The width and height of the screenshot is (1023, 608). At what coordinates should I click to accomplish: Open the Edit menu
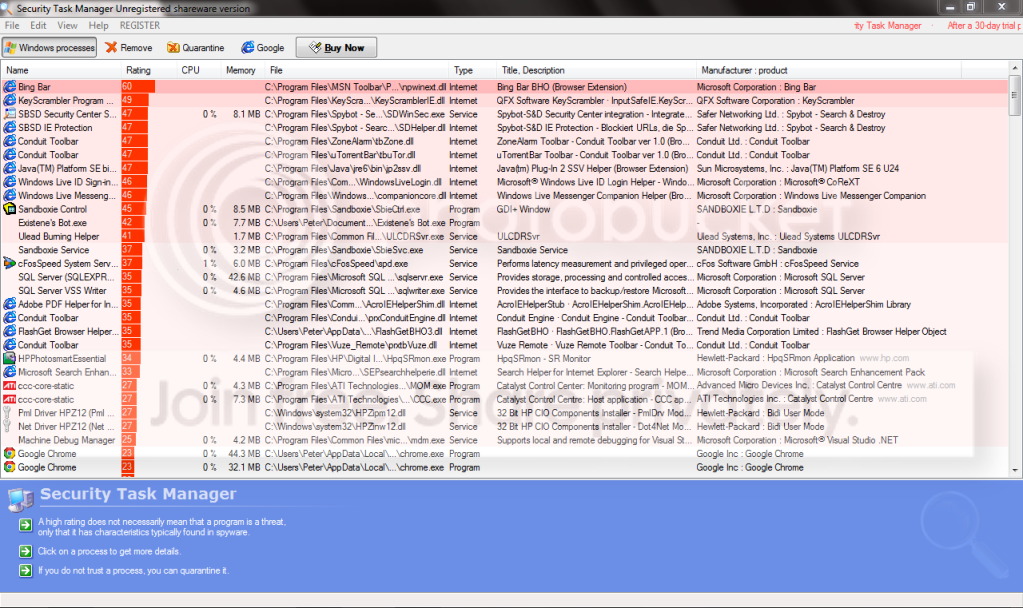coord(38,25)
